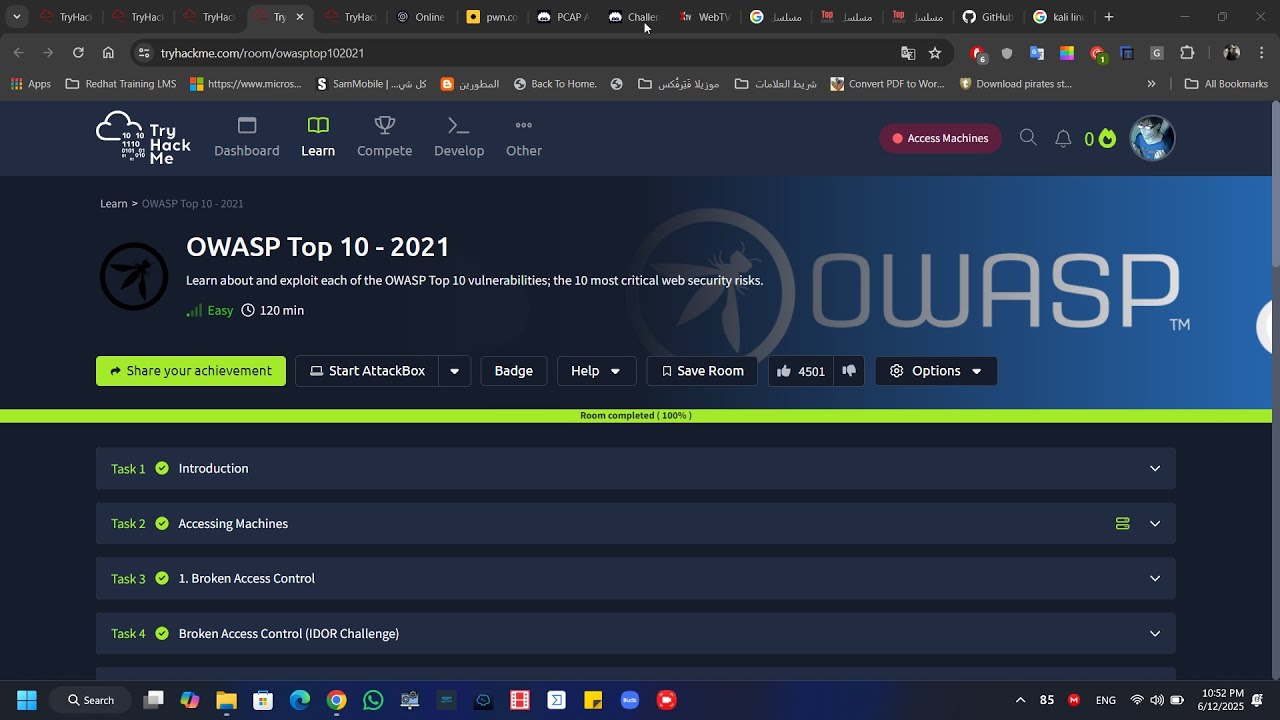
Task: Open a new browser tab
Action: point(1109,17)
